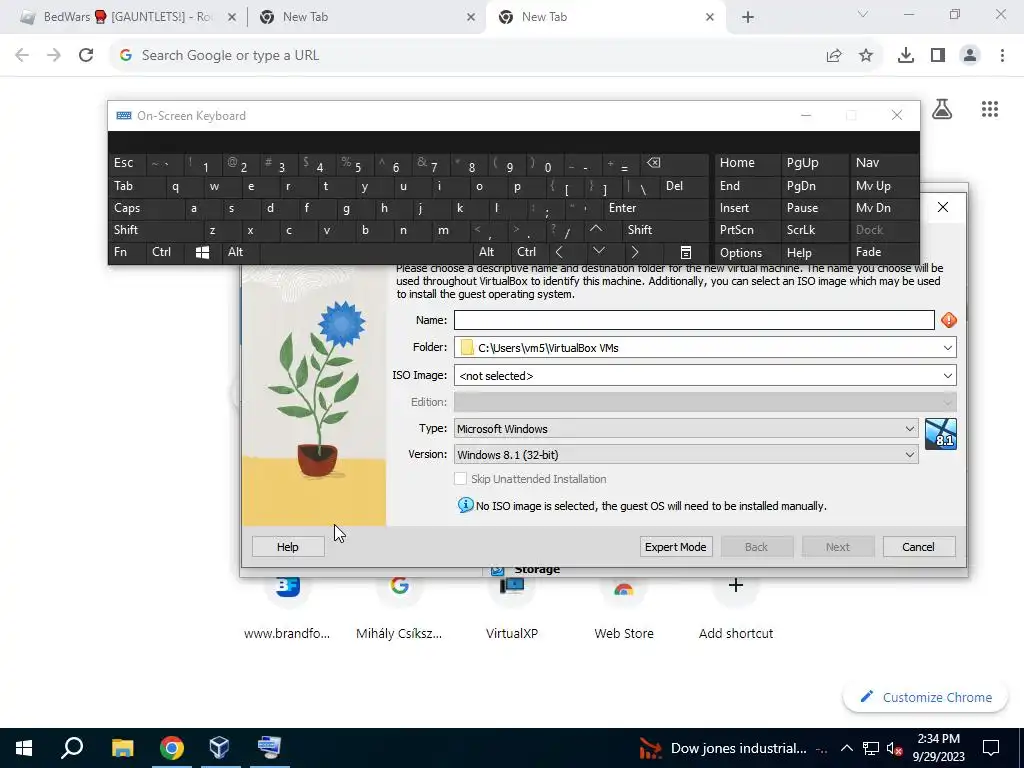Click the context menu key on keyboard

[x=685, y=252]
